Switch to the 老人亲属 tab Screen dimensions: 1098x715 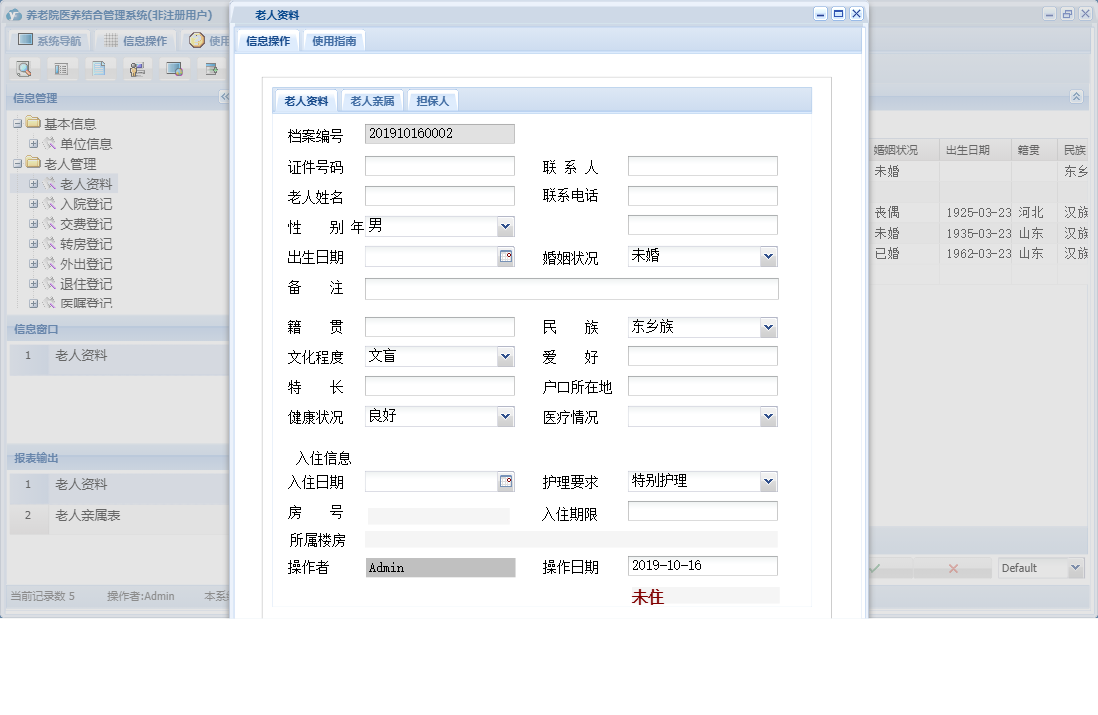point(371,100)
